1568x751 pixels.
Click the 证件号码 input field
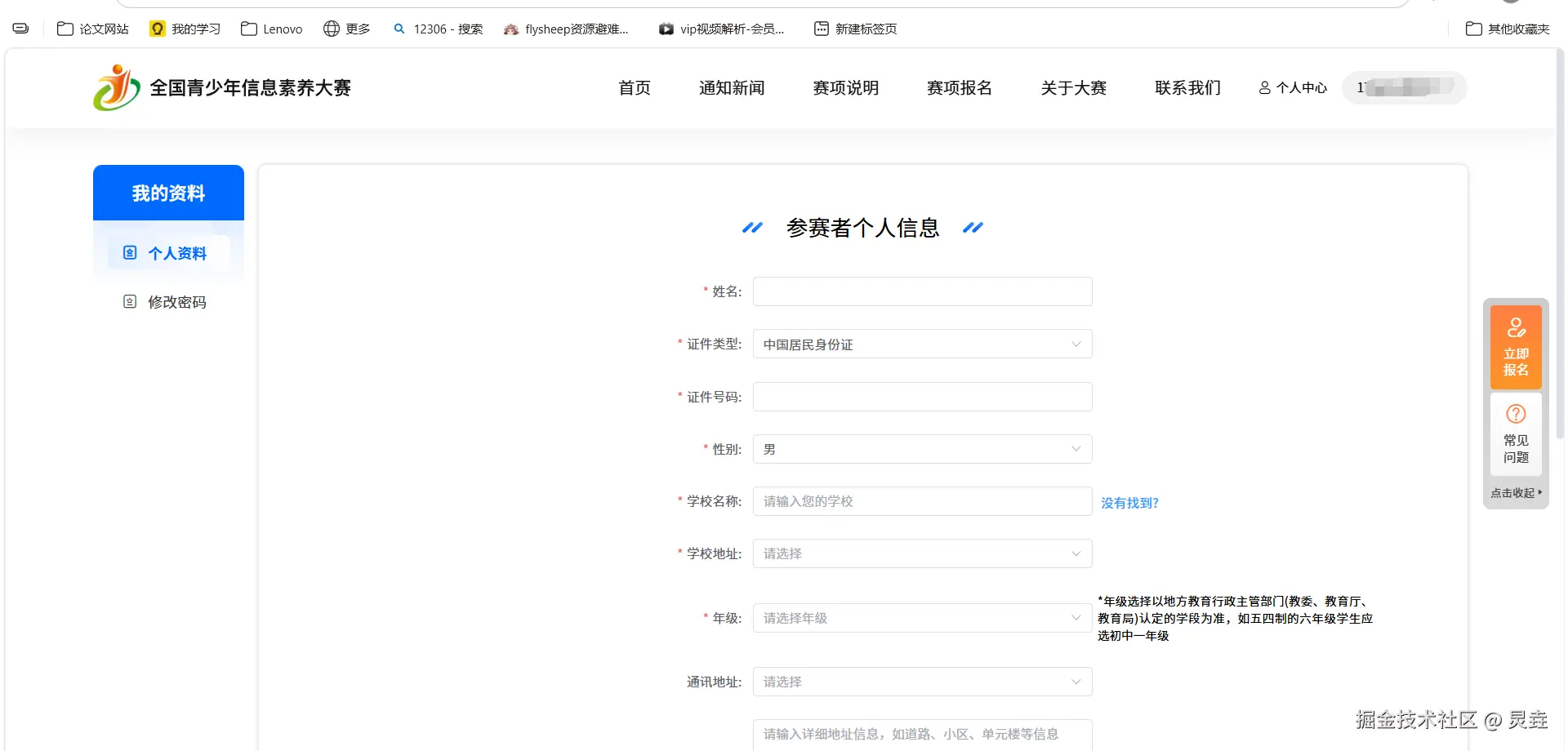922,397
